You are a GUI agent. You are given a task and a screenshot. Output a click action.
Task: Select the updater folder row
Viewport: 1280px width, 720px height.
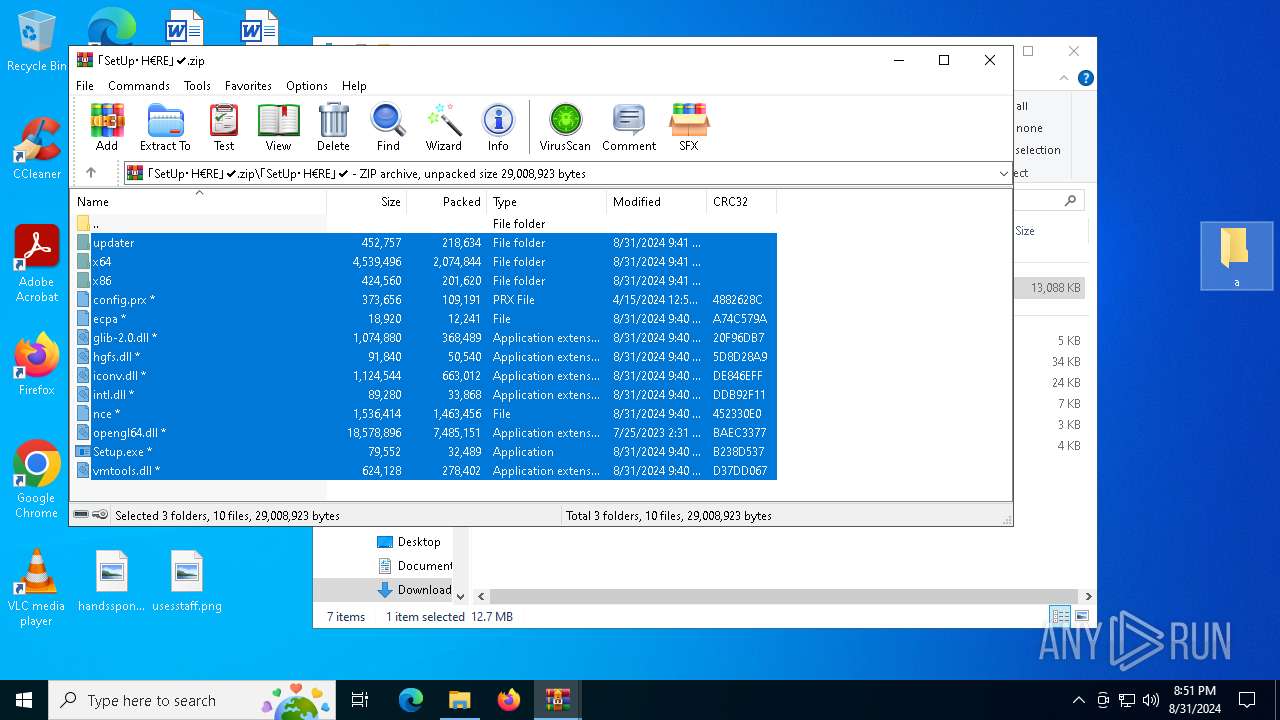(425, 243)
